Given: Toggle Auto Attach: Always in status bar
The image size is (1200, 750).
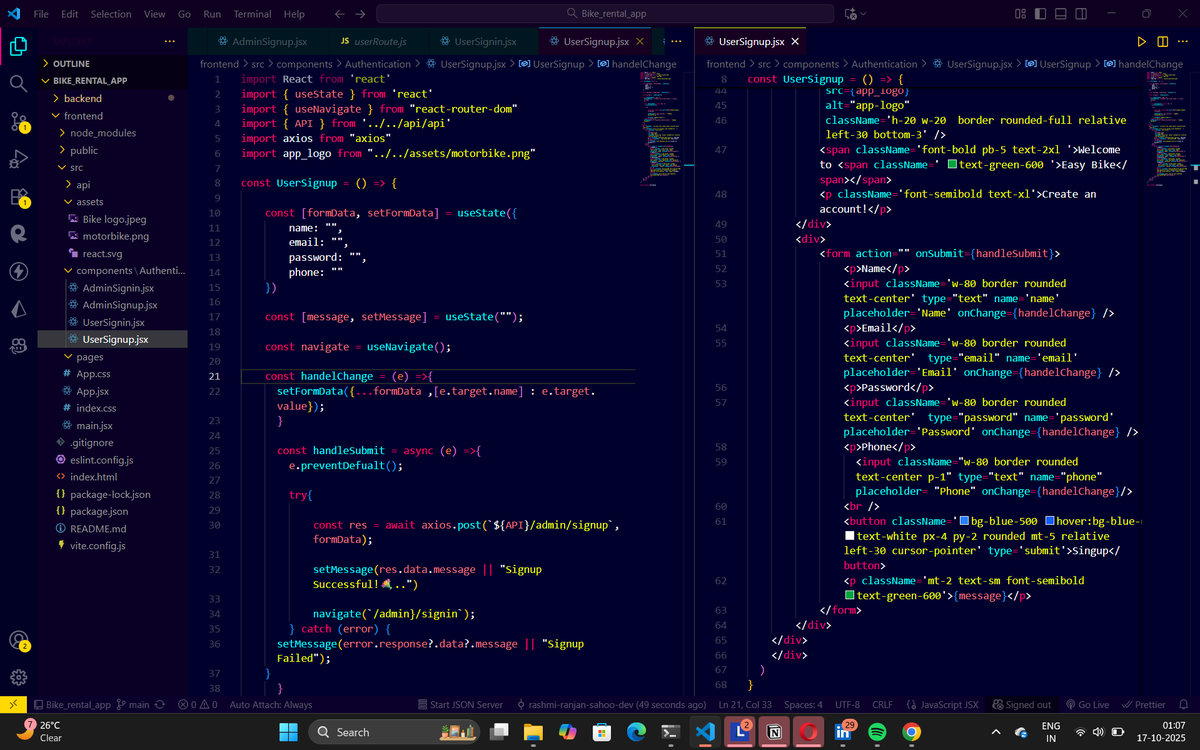Looking at the screenshot, I should [270, 705].
